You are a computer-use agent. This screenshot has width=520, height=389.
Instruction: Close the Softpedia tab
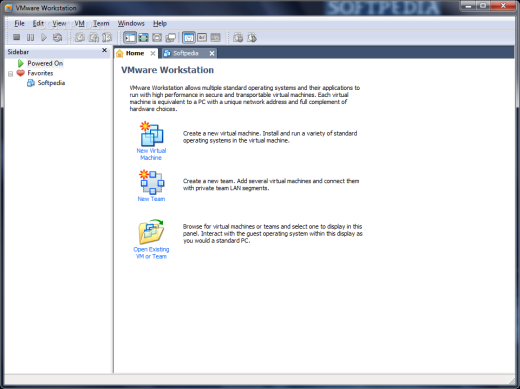coord(212,53)
